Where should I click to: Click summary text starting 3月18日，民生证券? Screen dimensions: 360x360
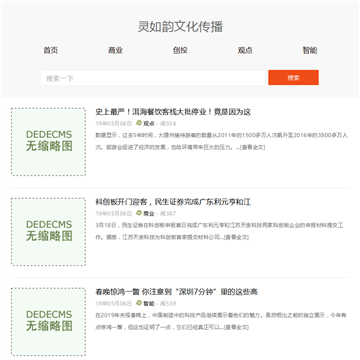(x=219, y=231)
